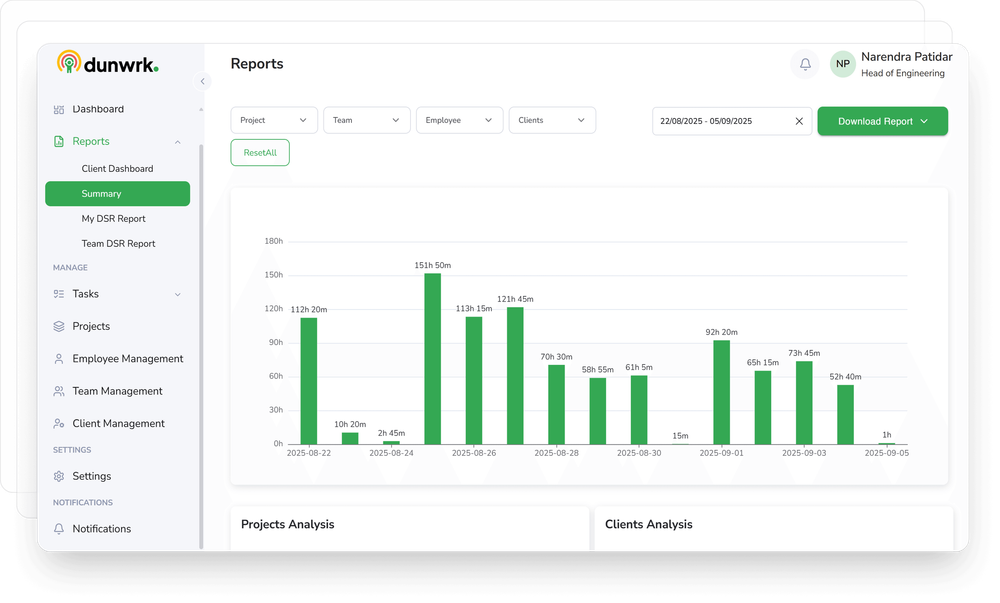This screenshot has width=1000, height=603.
Task: Click the dunwrk logo icon
Action: 68,63
